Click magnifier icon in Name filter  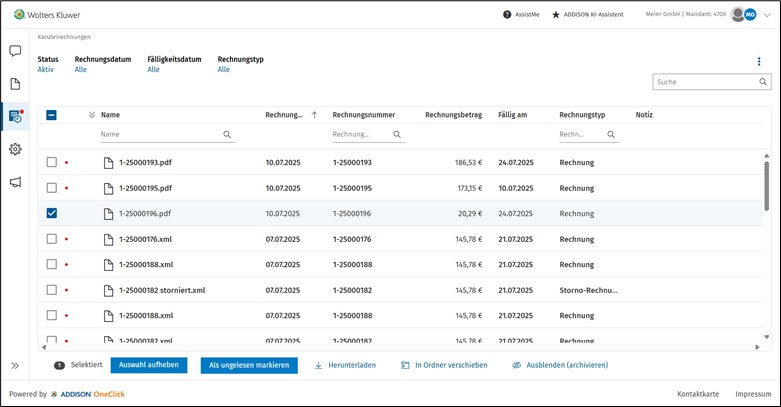click(227, 135)
